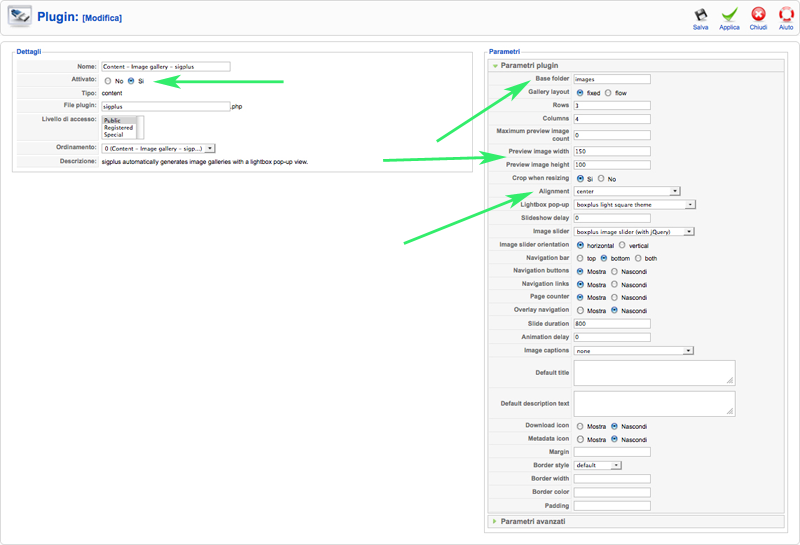Open the Alignment dropdown
This screenshot has height=545, width=800.
(x=627, y=191)
